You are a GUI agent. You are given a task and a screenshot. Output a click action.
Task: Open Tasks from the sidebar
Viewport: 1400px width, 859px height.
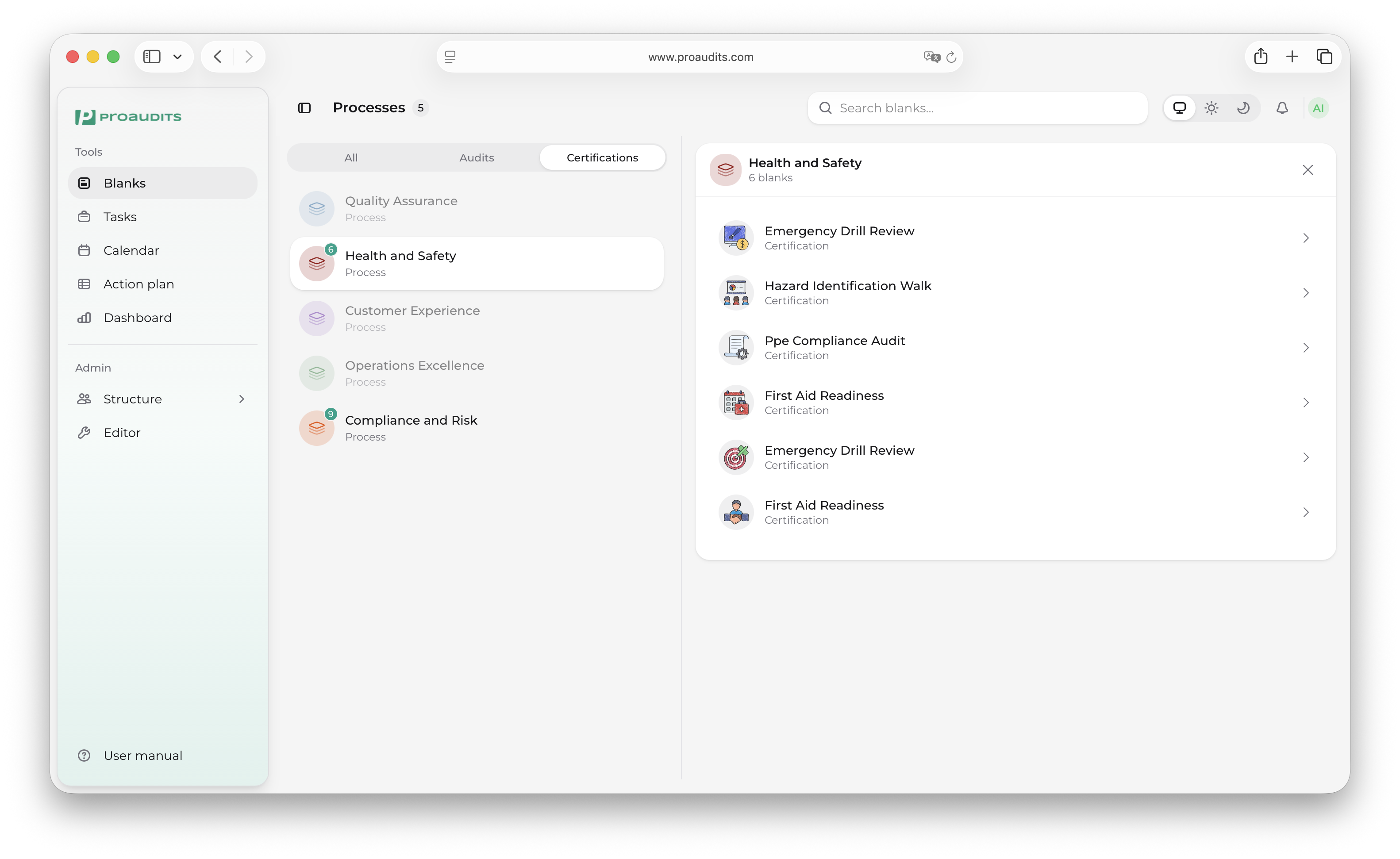coord(162,216)
